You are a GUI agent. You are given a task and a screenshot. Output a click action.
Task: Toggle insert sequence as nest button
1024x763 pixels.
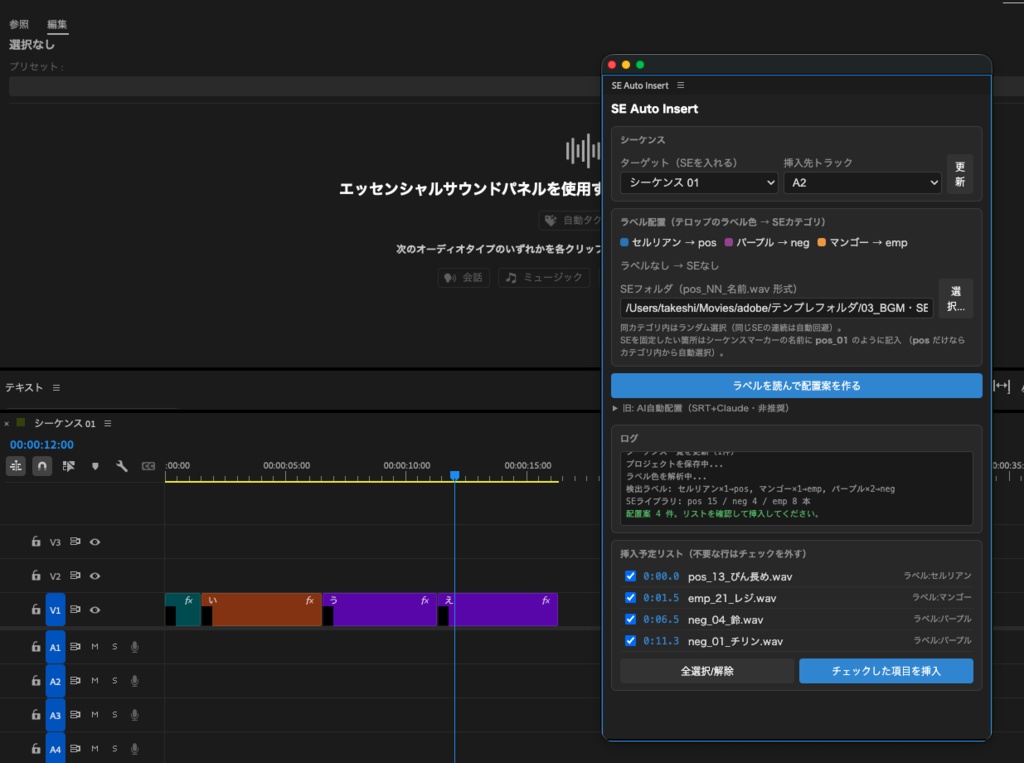click(x=16, y=466)
